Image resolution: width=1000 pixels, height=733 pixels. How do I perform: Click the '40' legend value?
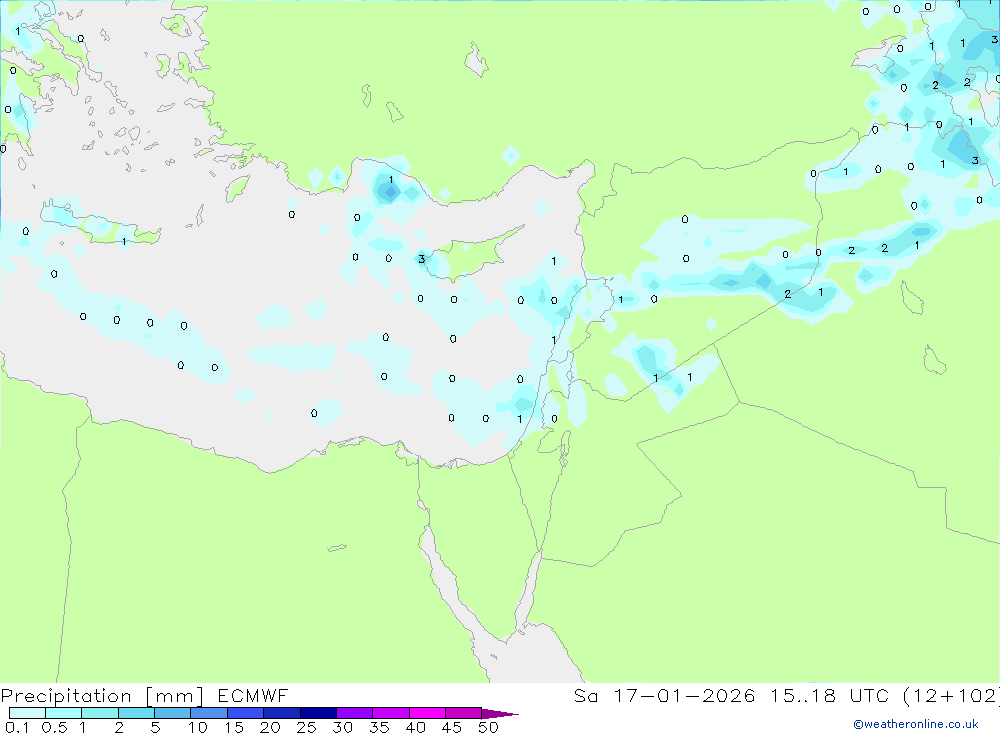pyautogui.click(x=416, y=727)
